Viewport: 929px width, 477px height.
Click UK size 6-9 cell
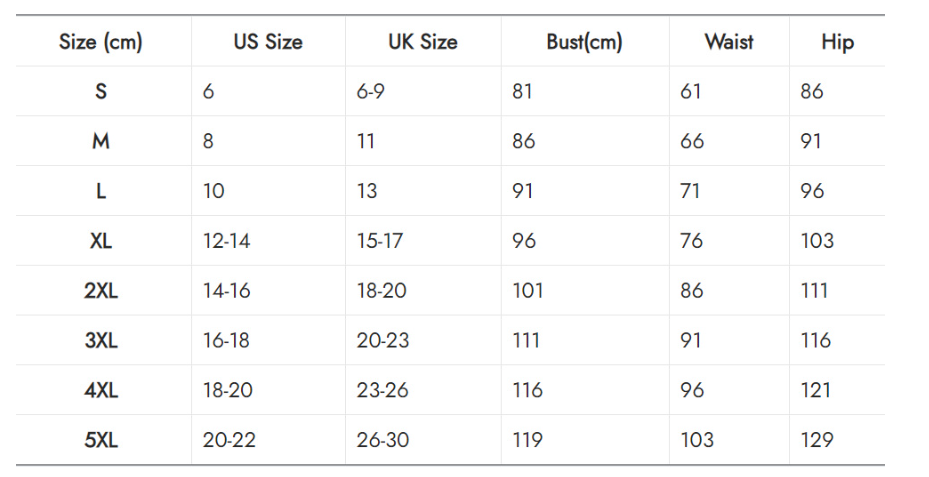(x=371, y=91)
